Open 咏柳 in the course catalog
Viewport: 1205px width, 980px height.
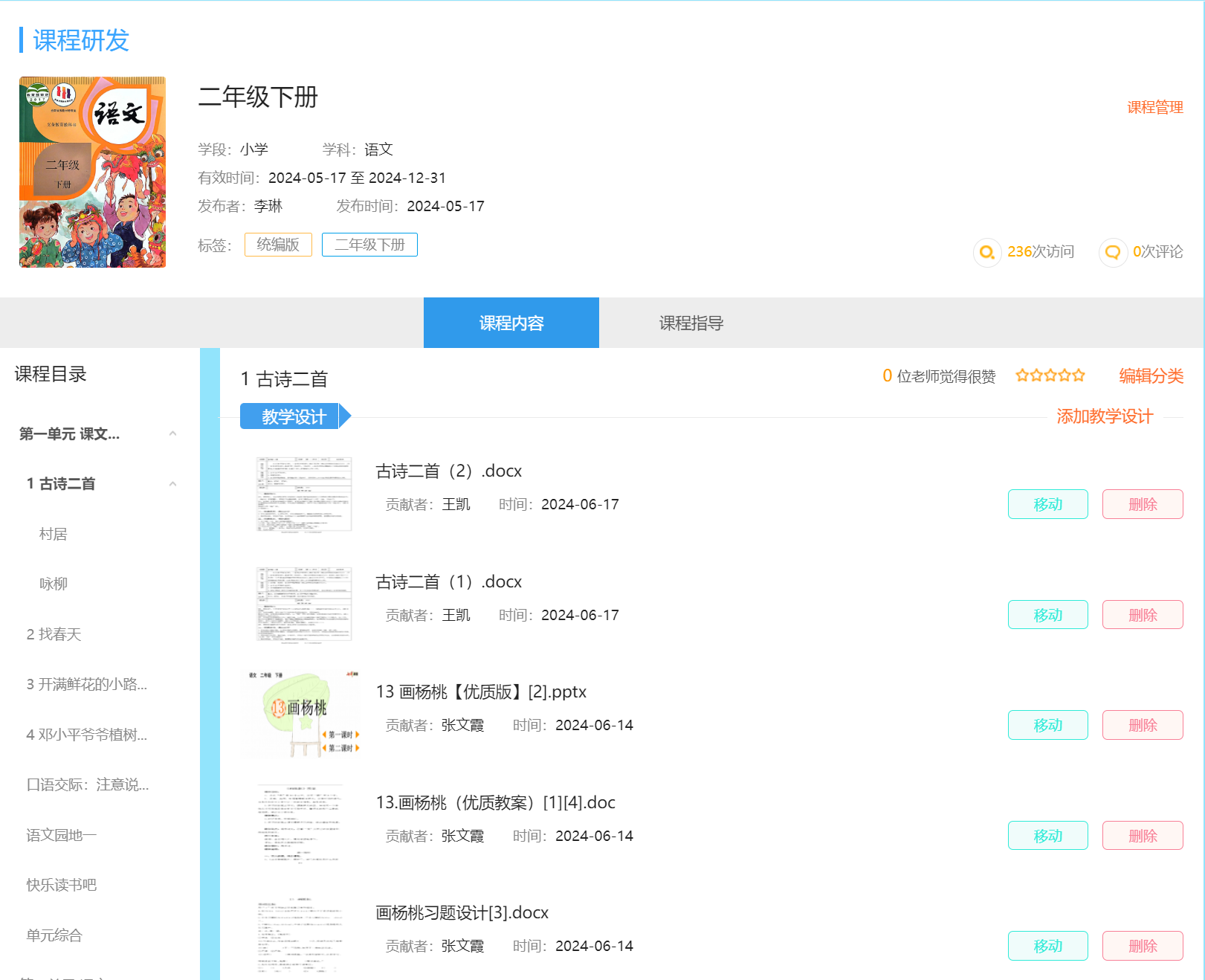pyautogui.click(x=54, y=584)
